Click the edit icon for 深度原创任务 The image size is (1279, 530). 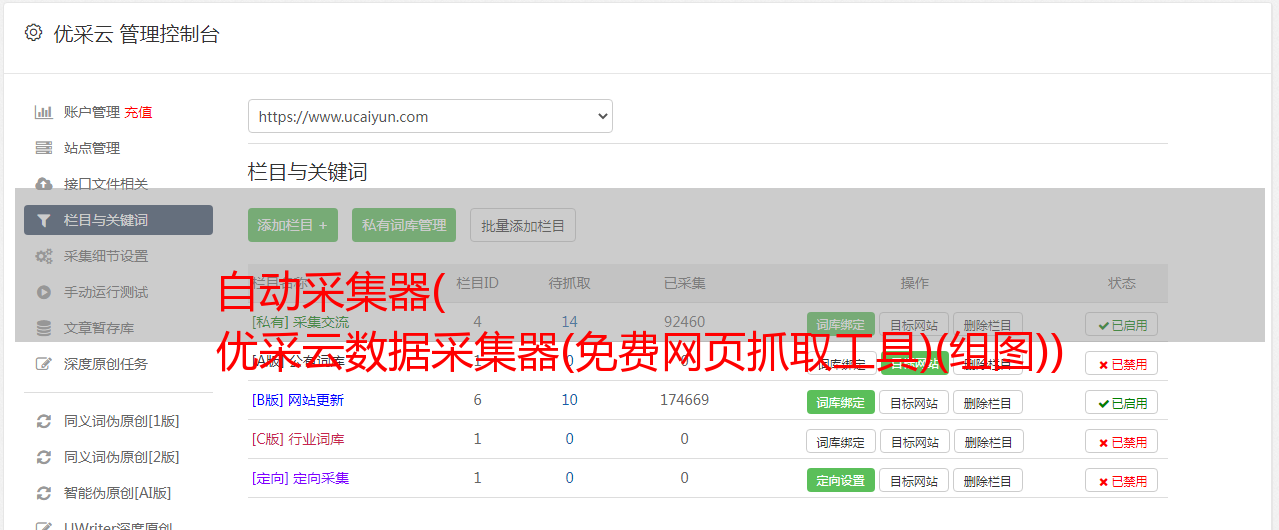pos(44,364)
